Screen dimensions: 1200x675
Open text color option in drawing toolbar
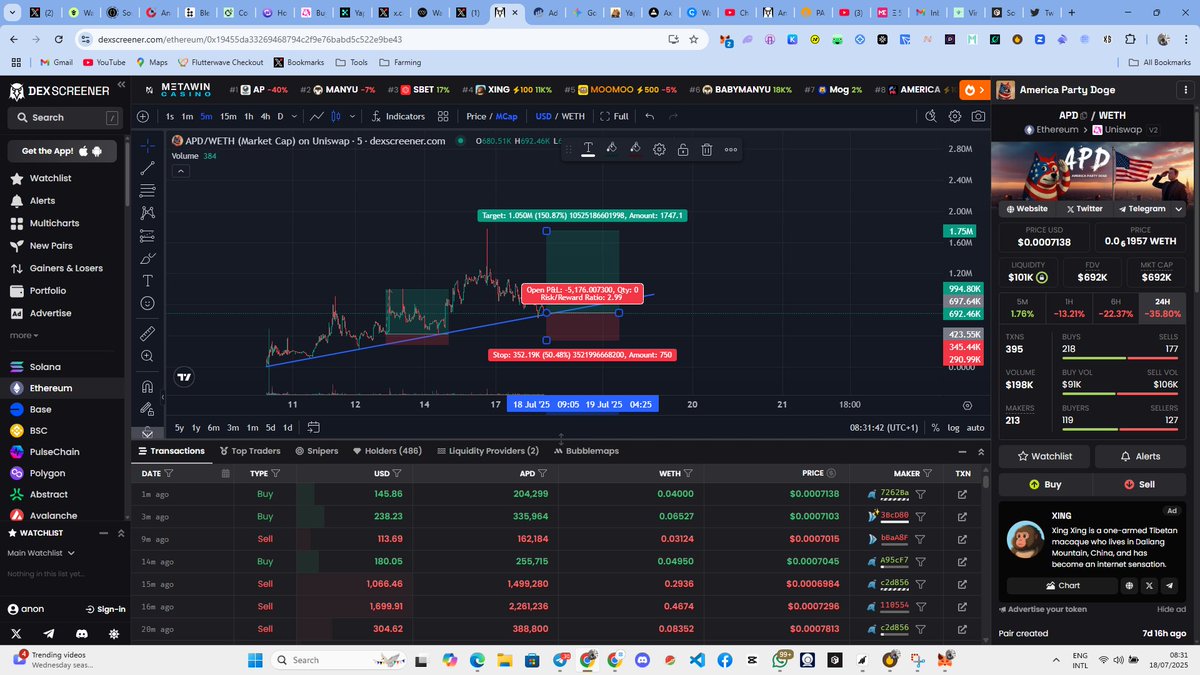click(588, 149)
